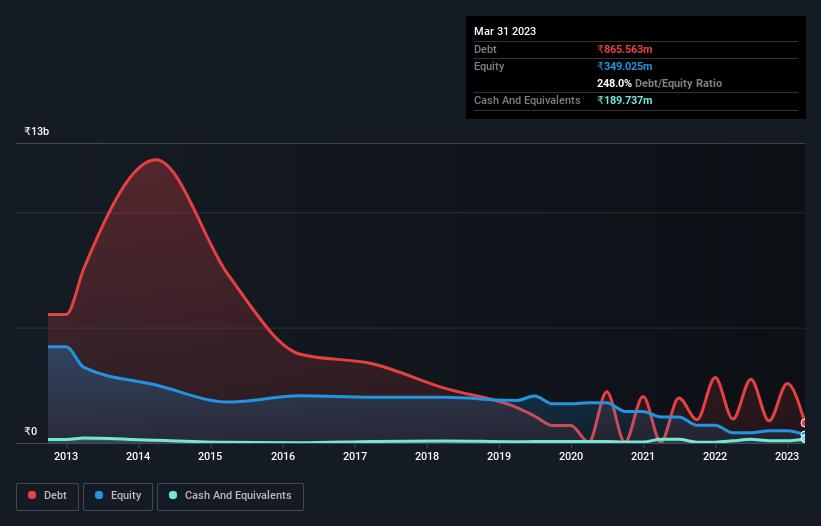The height and width of the screenshot is (526, 821).
Task: Click the 2014 x-axis label
Action: (x=138, y=456)
